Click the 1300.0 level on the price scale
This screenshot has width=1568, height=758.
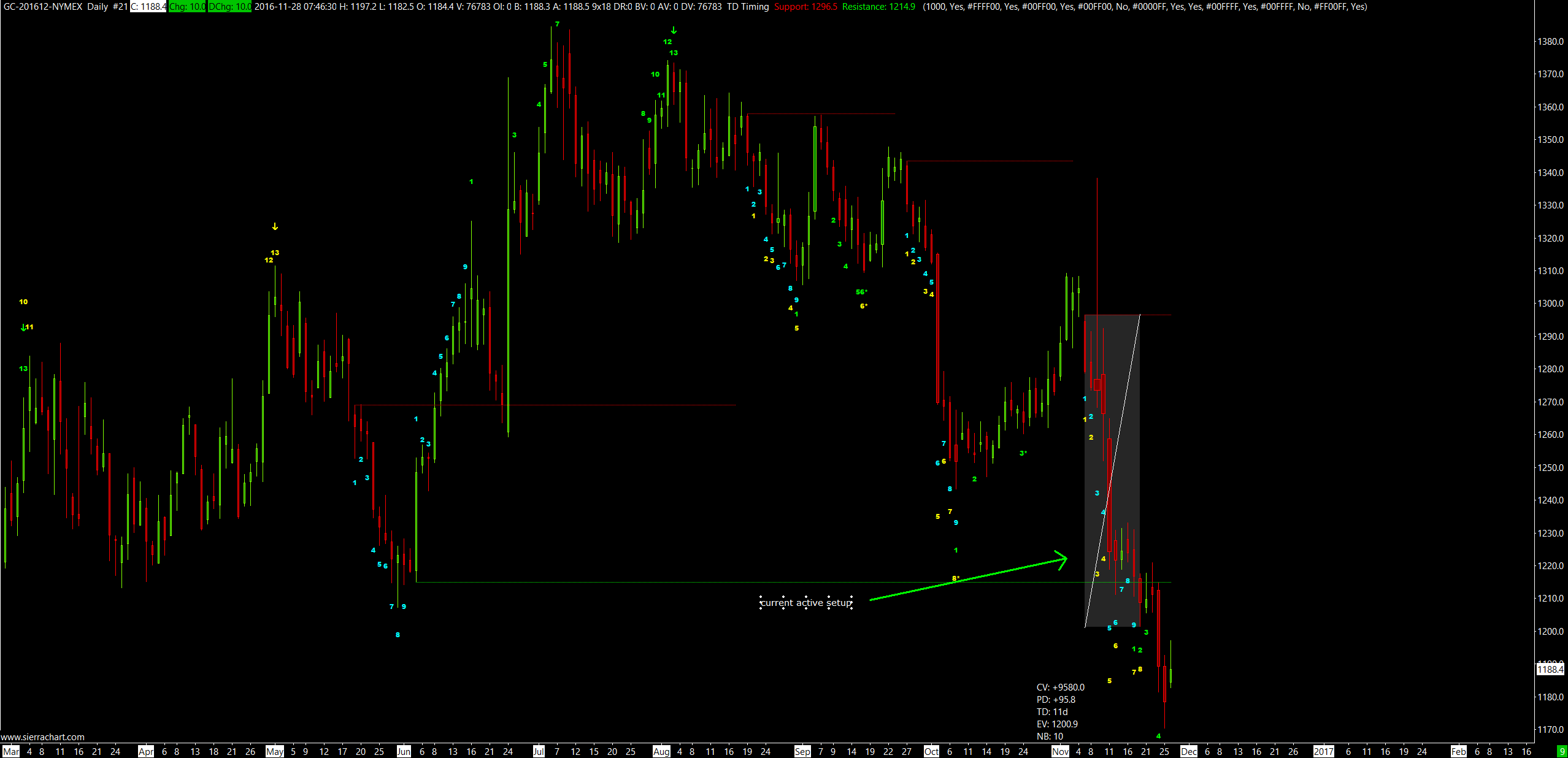click(x=1550, y=304)
